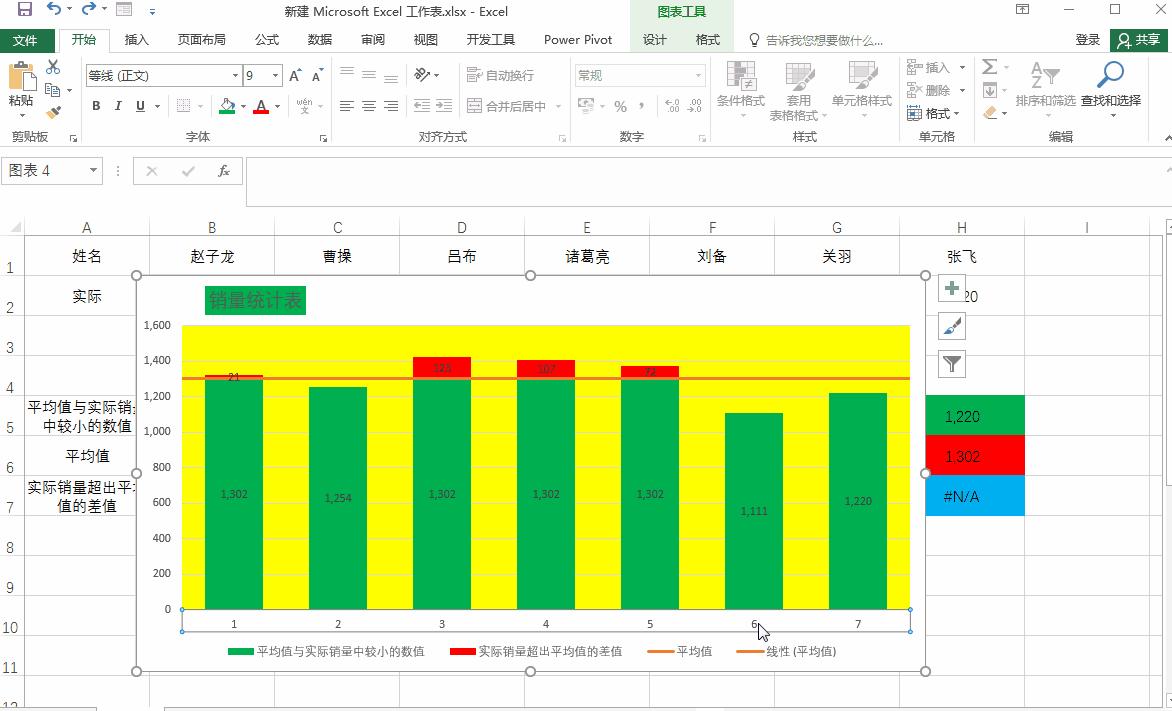Expand the font size dropdown

click(273, 74)
